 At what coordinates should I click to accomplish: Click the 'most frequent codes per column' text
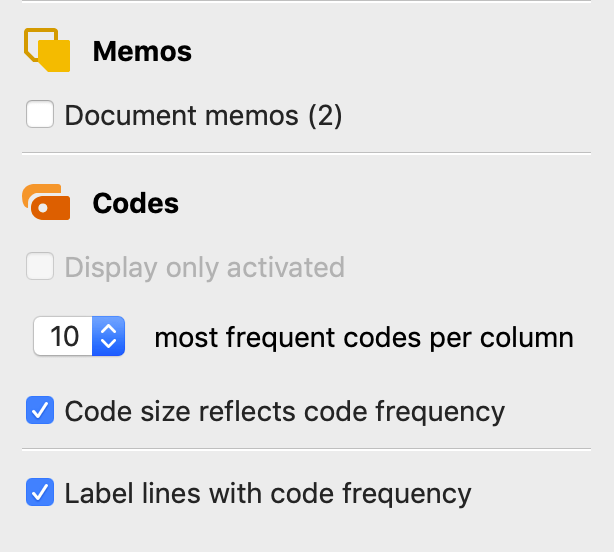(364, 337)
